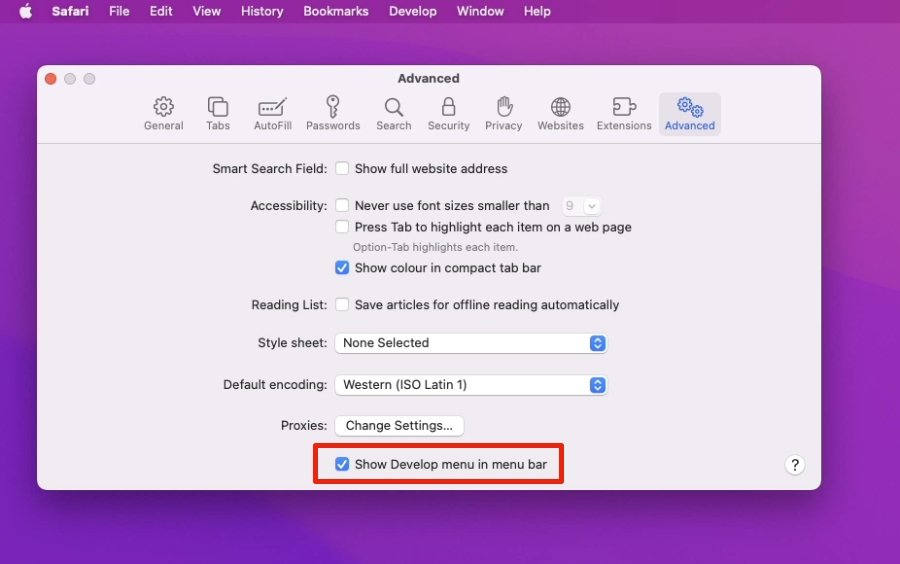Click the Style sheet label
This screenshot has width=900, height=564.
pos(292,343)
